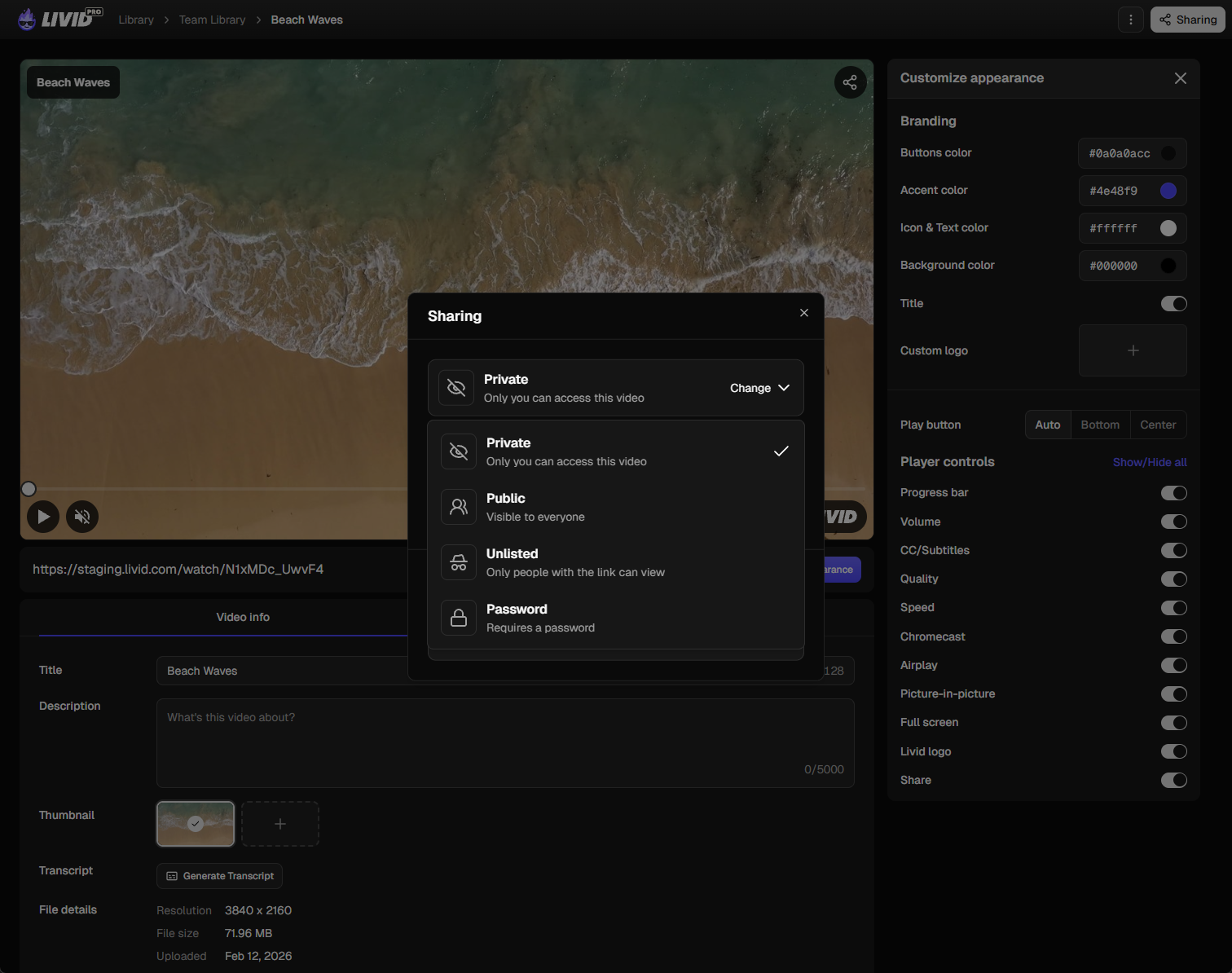Switch to the Video info tab
The height and width of the screenshot is (973, 1232).
click(x=243, y=617)
